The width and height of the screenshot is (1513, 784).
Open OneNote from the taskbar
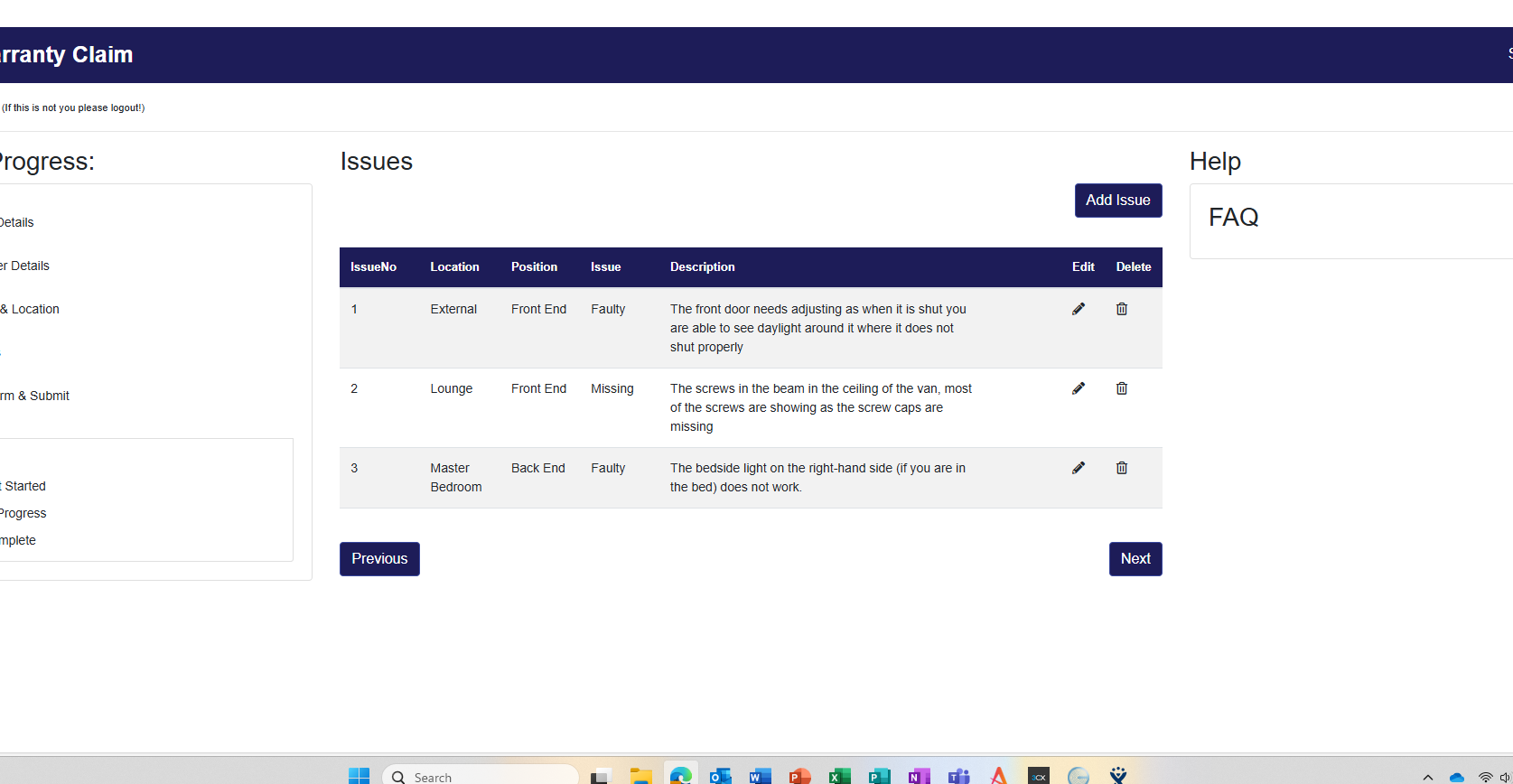point(919,776)
